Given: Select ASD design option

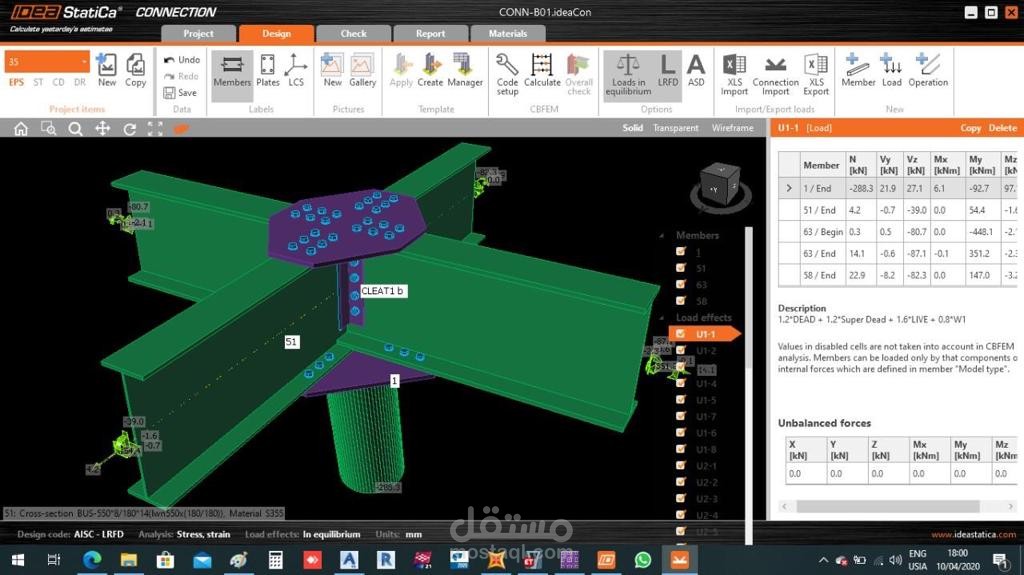Looking at the screenshot, I should pos(696,70).
